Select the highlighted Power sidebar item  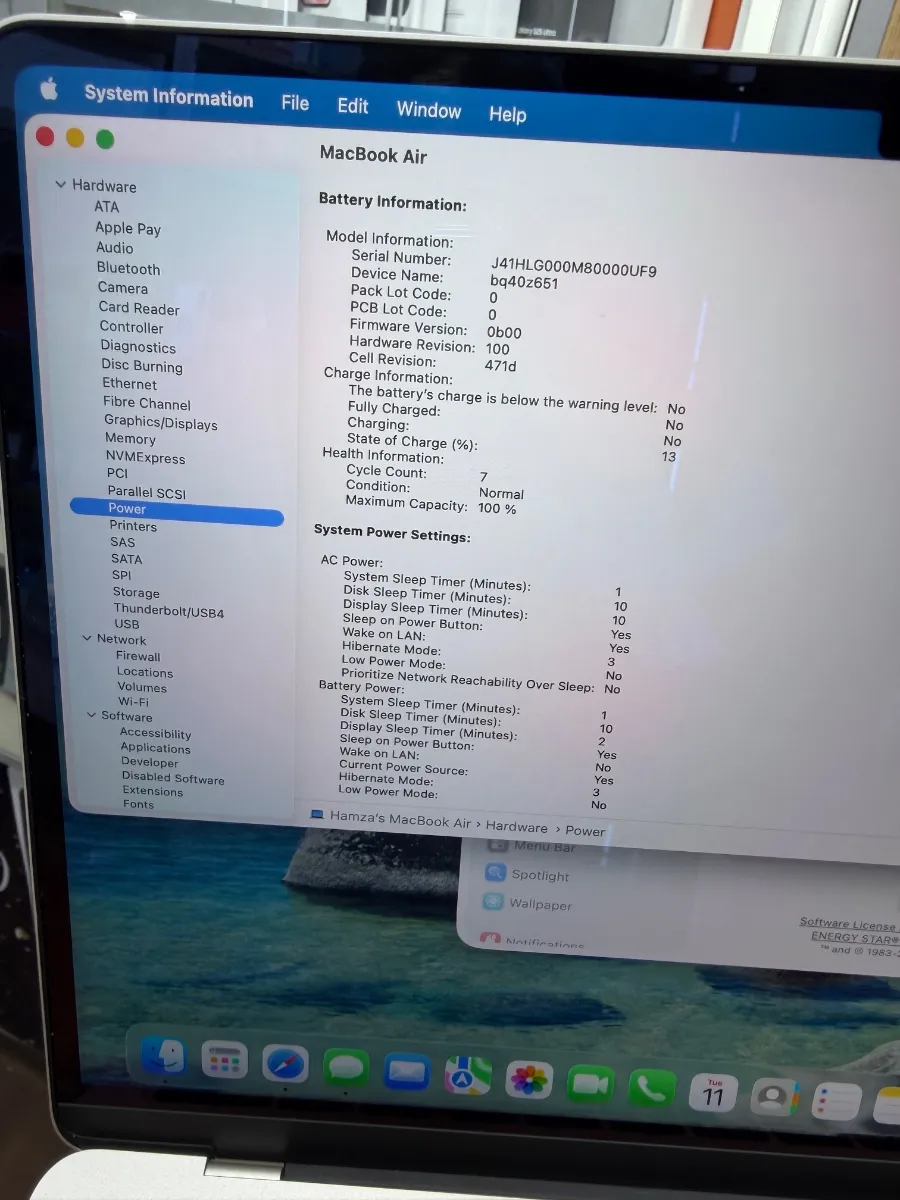177,511
